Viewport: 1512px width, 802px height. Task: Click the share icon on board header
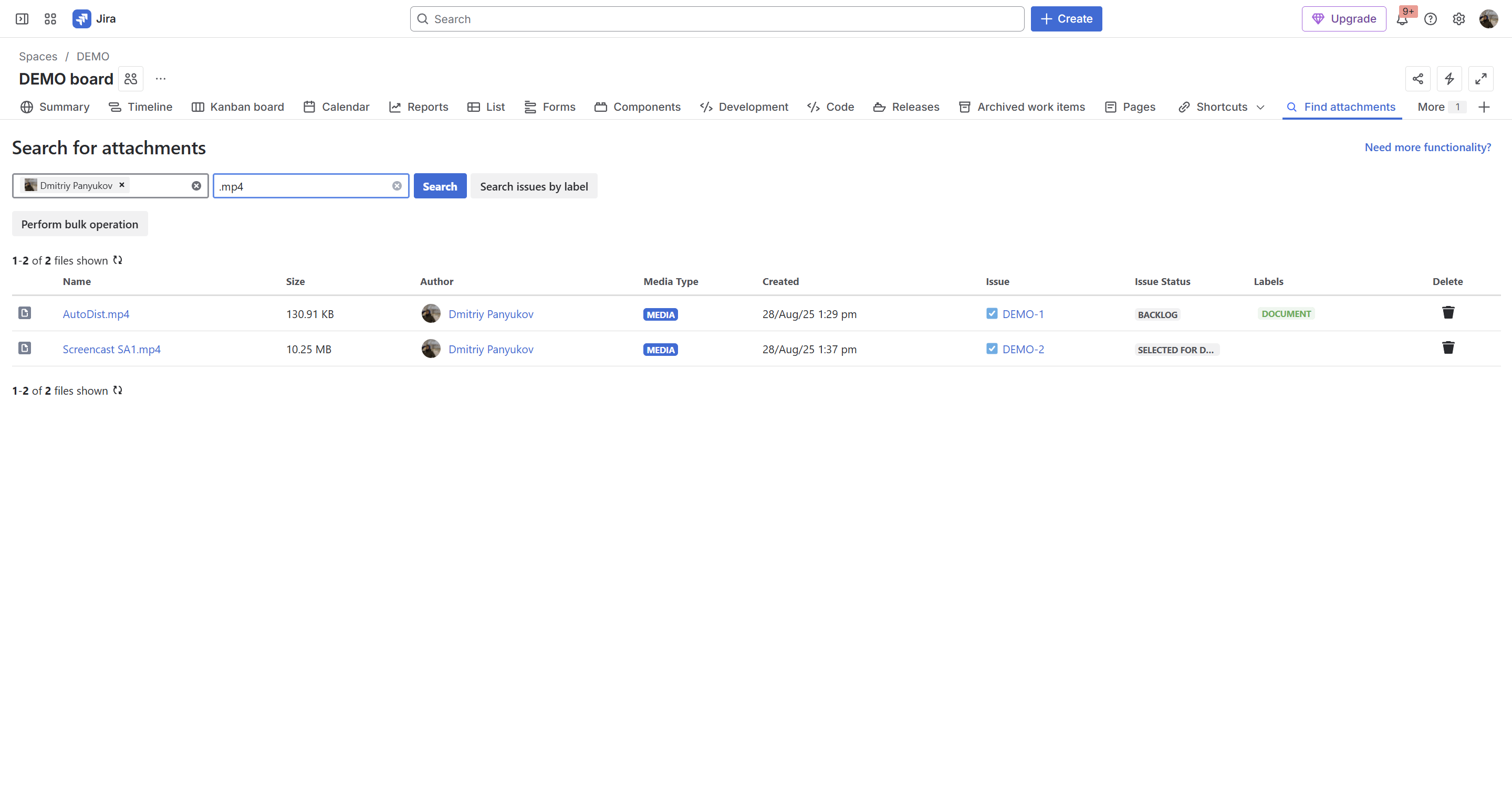(1417, 79)
